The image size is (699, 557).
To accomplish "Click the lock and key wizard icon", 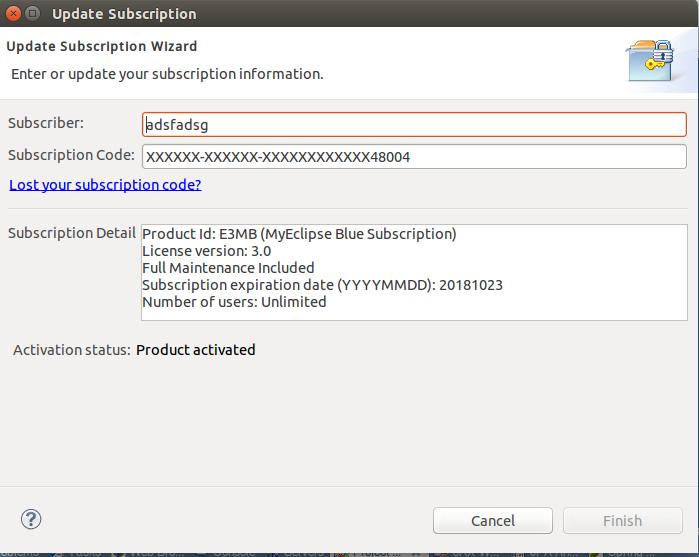I will pyautogui.click(x=650, y=61).
